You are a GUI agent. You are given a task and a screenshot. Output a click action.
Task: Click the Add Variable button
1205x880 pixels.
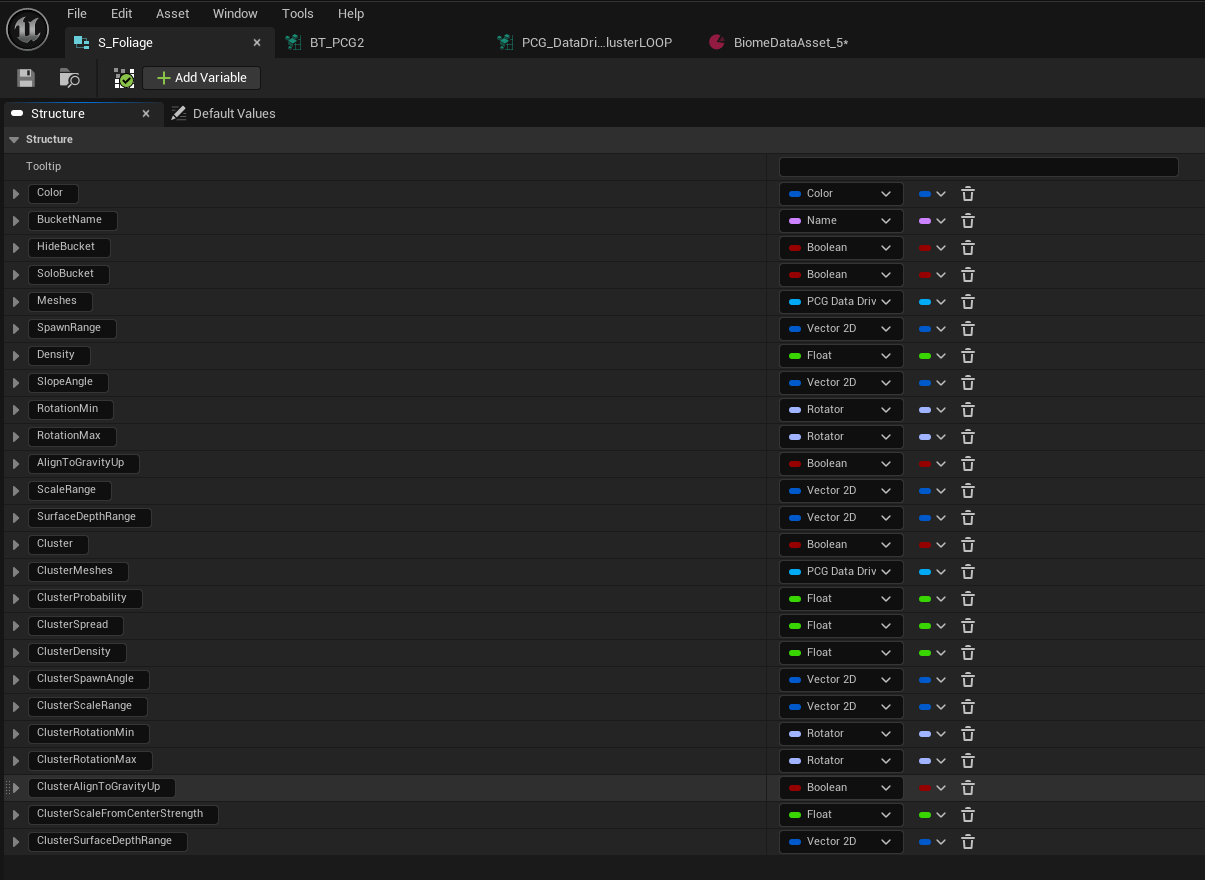201,78
